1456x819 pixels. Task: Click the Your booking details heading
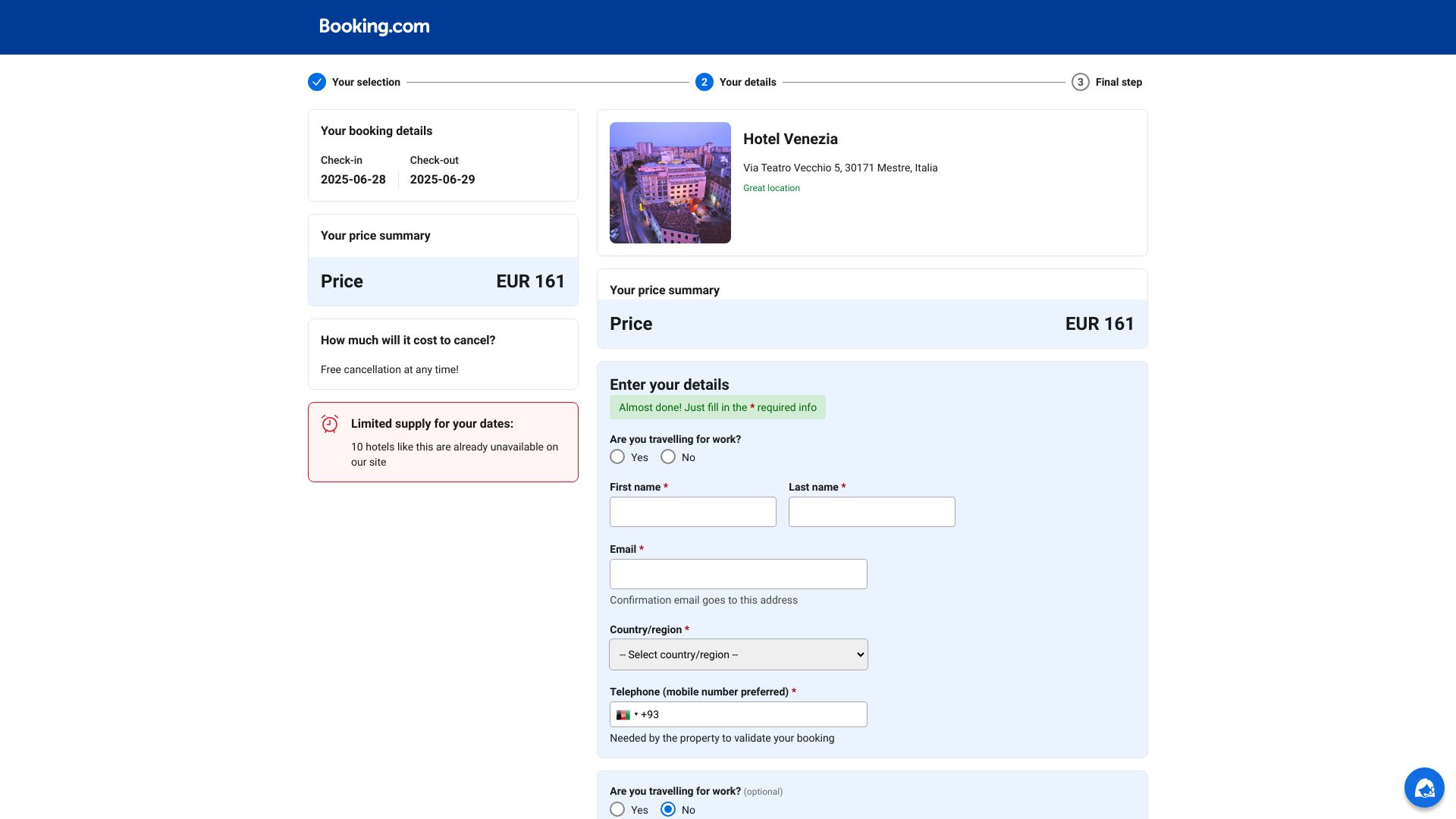click(376, 131)
